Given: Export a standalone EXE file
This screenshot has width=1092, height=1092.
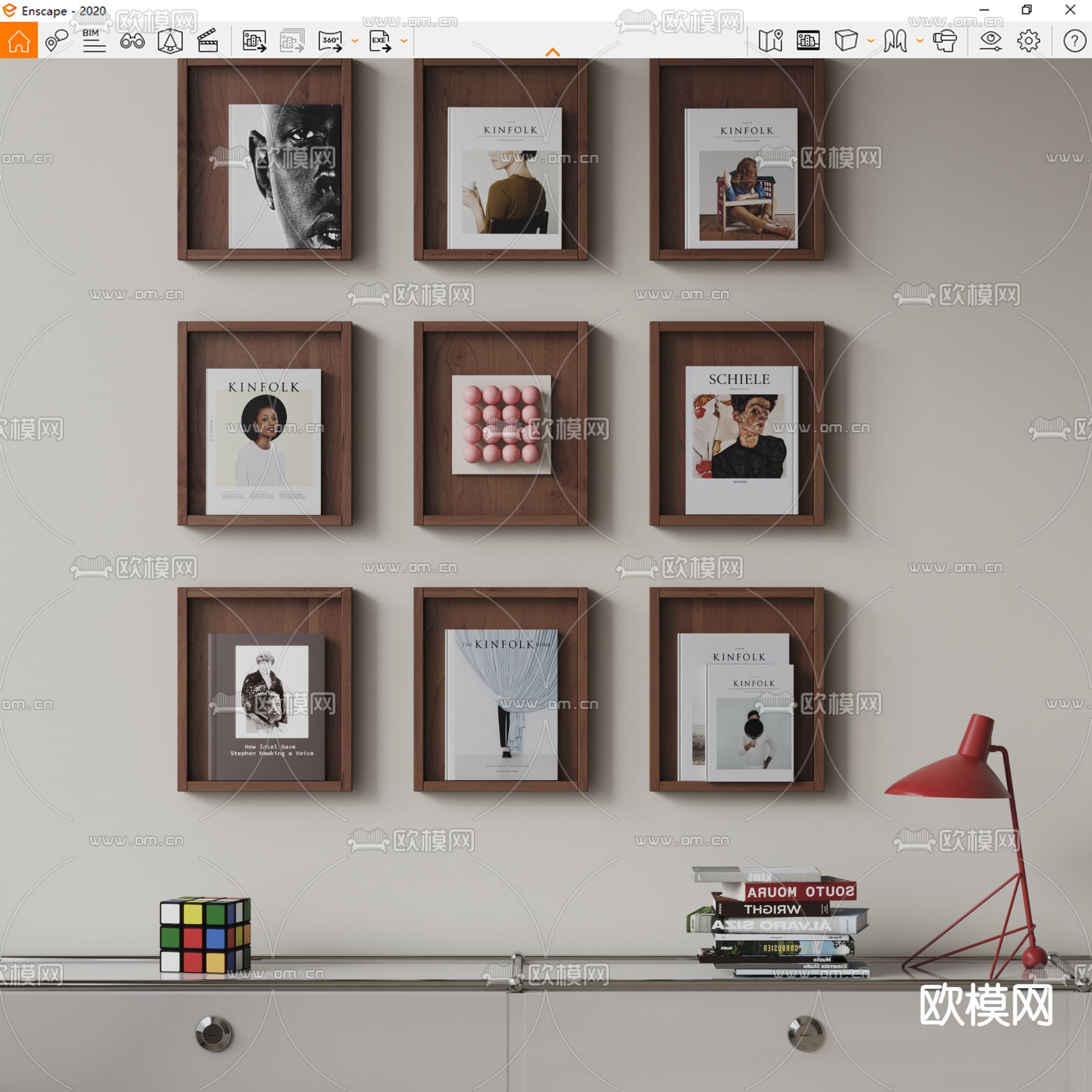Looking at the screenshot, I should (x=380, y=41).
